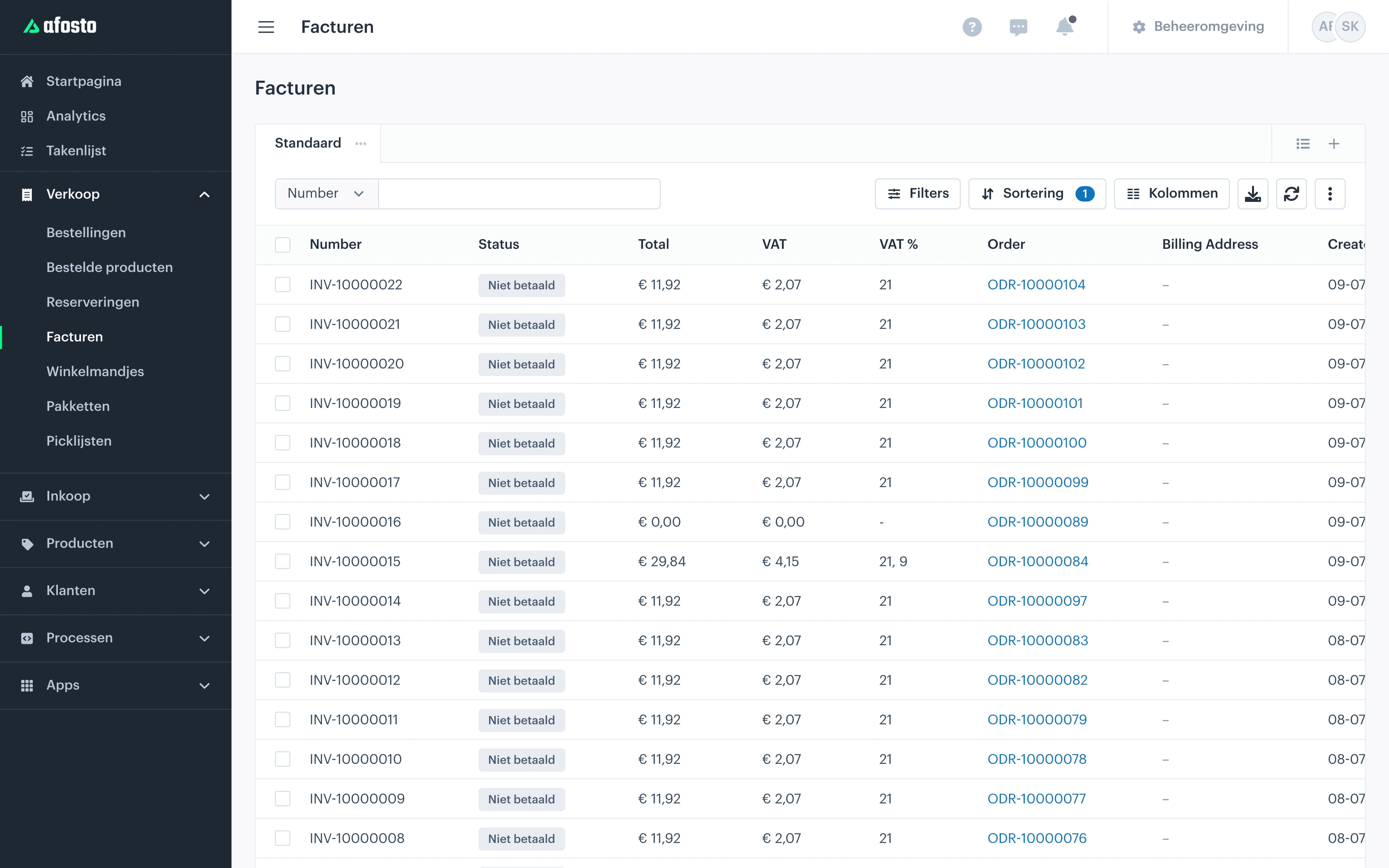1389x868 pixels.
Task: Click the Analytics dashboard icon
Action: 27,116
